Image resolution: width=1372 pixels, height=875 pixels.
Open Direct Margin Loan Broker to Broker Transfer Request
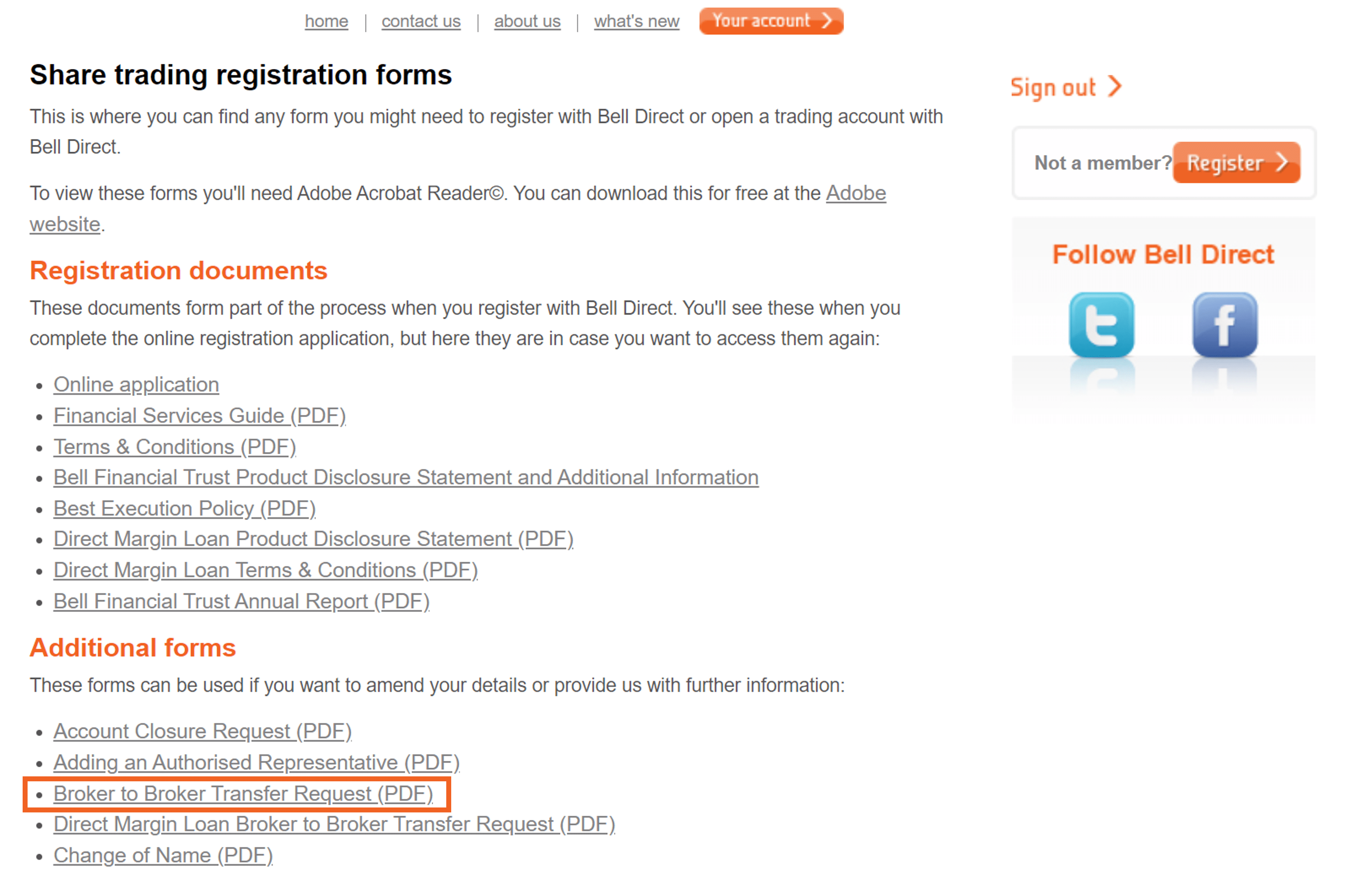pos(335,824)
